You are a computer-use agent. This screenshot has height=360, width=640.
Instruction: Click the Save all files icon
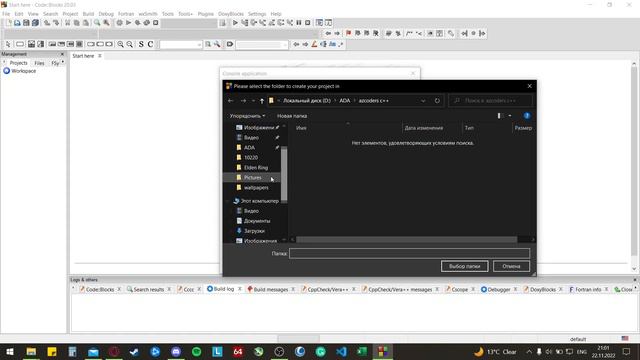(x=36, y=23)
